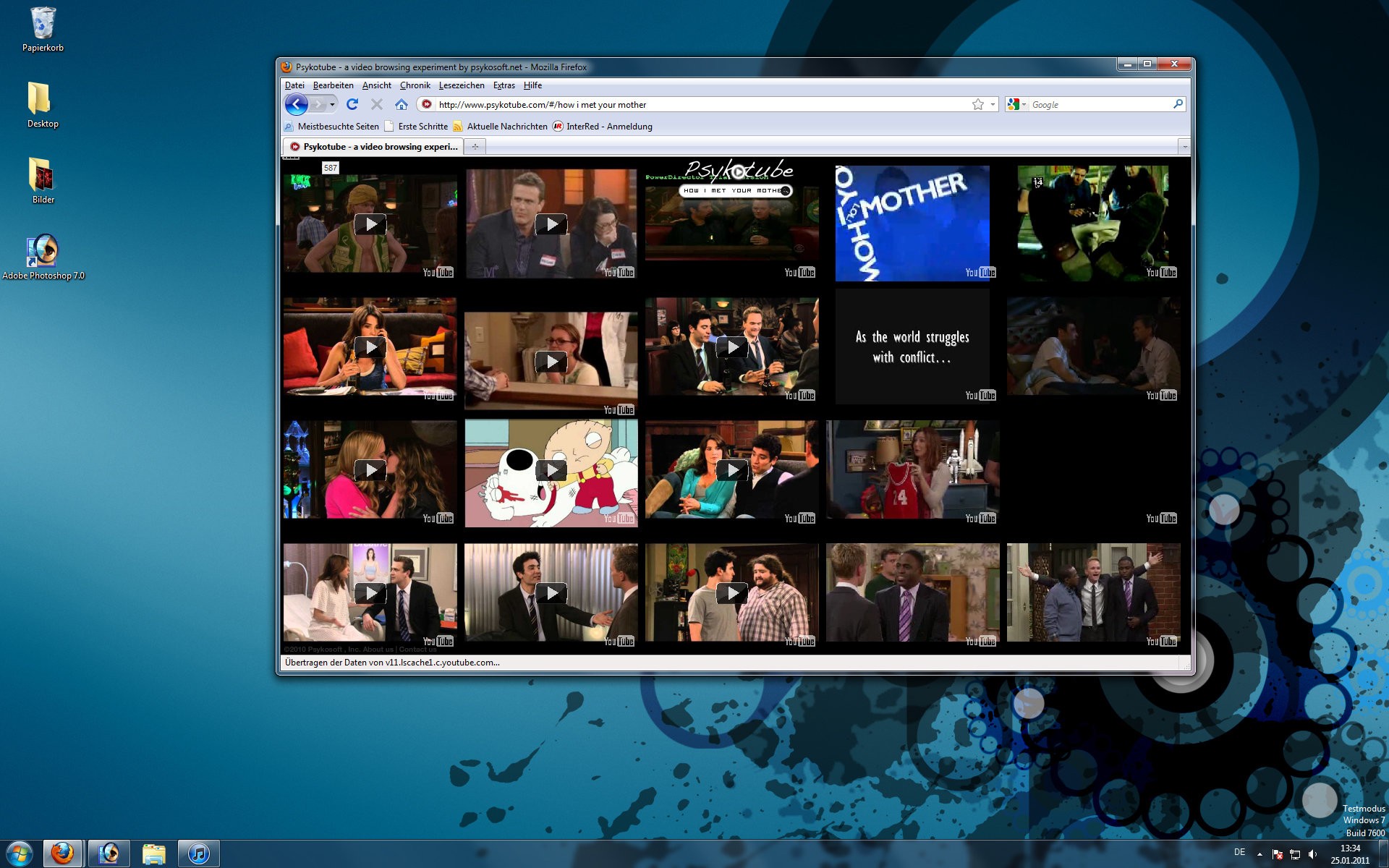Open the Meistbesuchte Seiten bookmark folder
The height and width of the screenshot is (868, 1389).
click(331, 127)
